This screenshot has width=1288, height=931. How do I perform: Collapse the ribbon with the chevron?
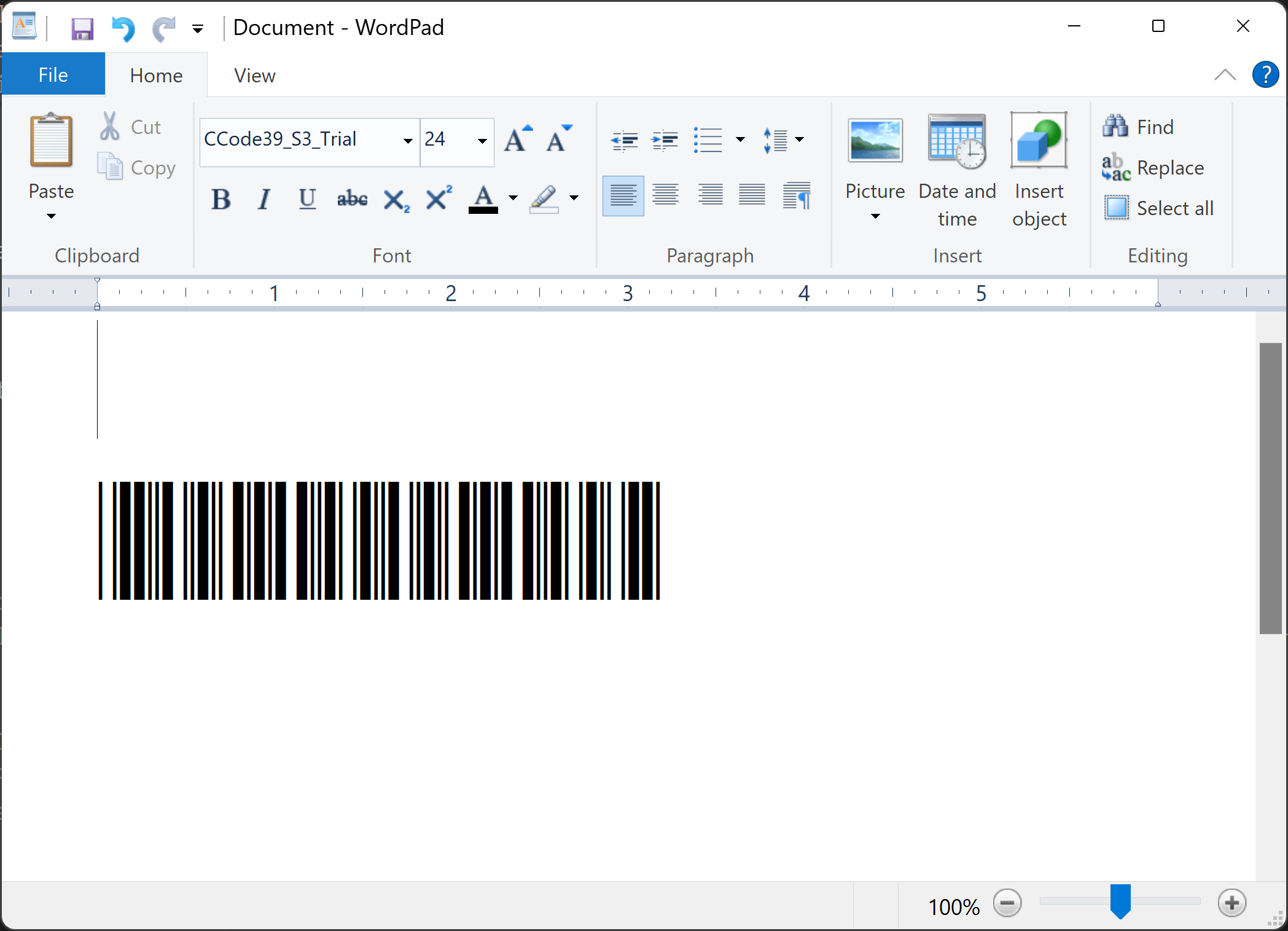pos(1225,75)
